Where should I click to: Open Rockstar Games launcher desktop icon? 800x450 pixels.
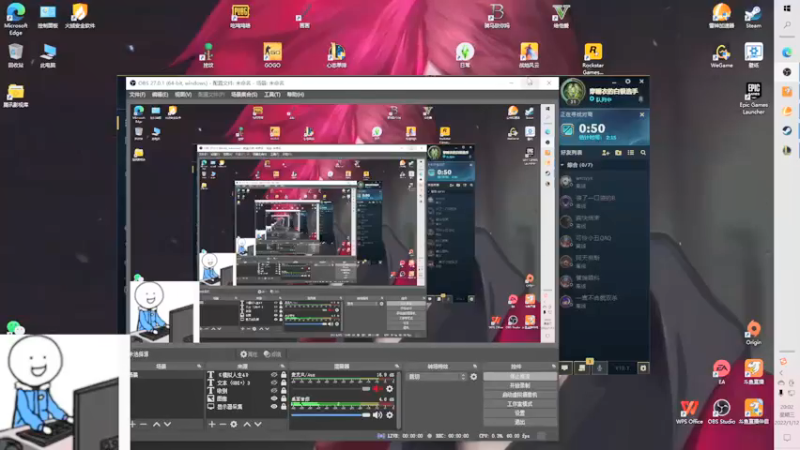coord(593,59)
